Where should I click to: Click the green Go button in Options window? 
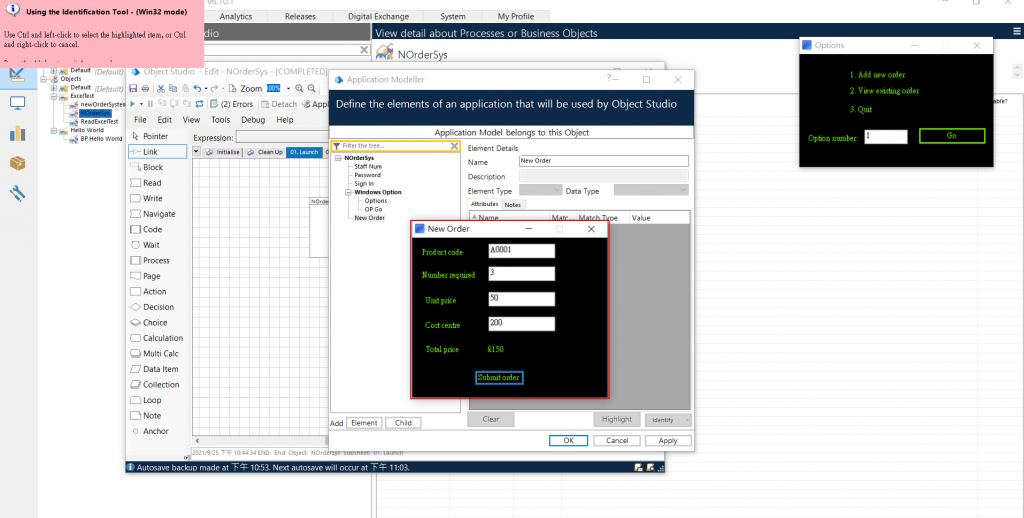click(952, 136)
